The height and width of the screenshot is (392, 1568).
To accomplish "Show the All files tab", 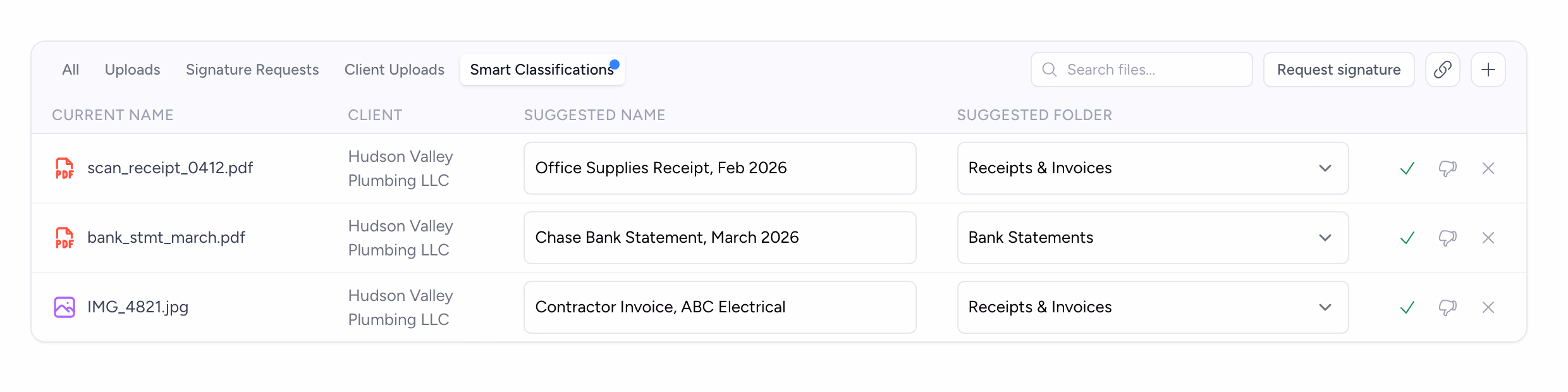I will pyautogui.click(x=70, y=70).
